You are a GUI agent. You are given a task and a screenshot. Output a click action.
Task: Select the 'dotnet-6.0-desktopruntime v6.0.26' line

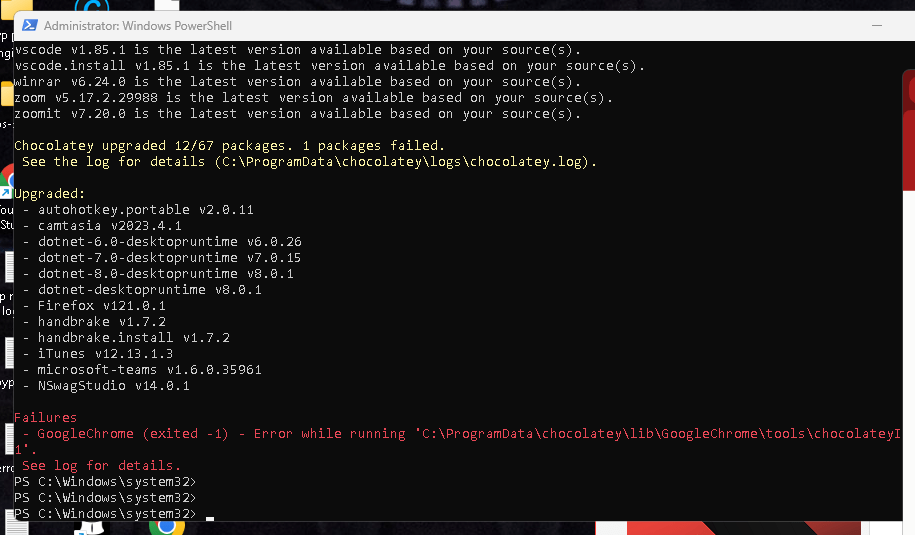[x=162, y=242]
